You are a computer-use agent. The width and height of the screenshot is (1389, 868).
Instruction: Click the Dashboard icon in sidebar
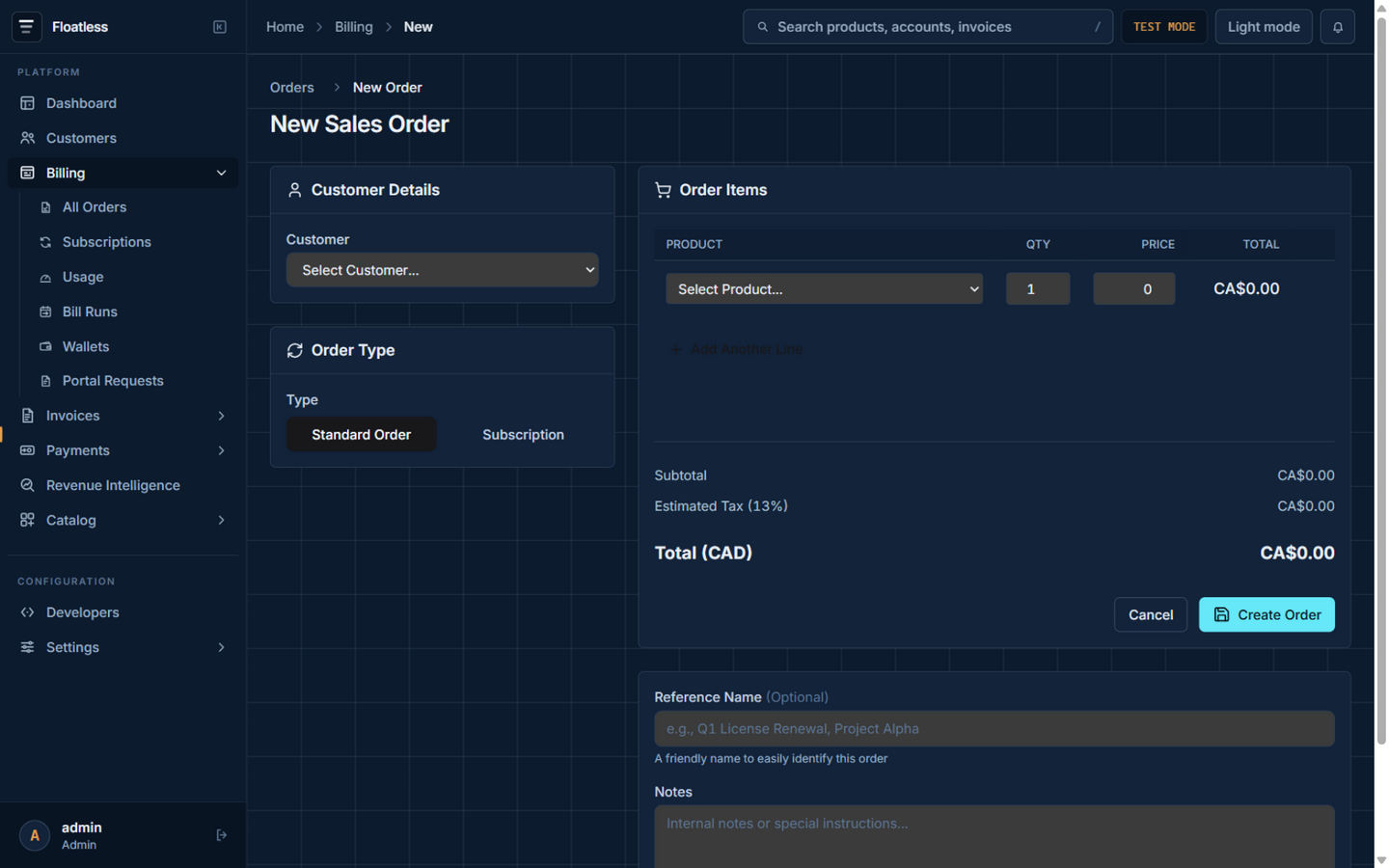pos(27,103)
